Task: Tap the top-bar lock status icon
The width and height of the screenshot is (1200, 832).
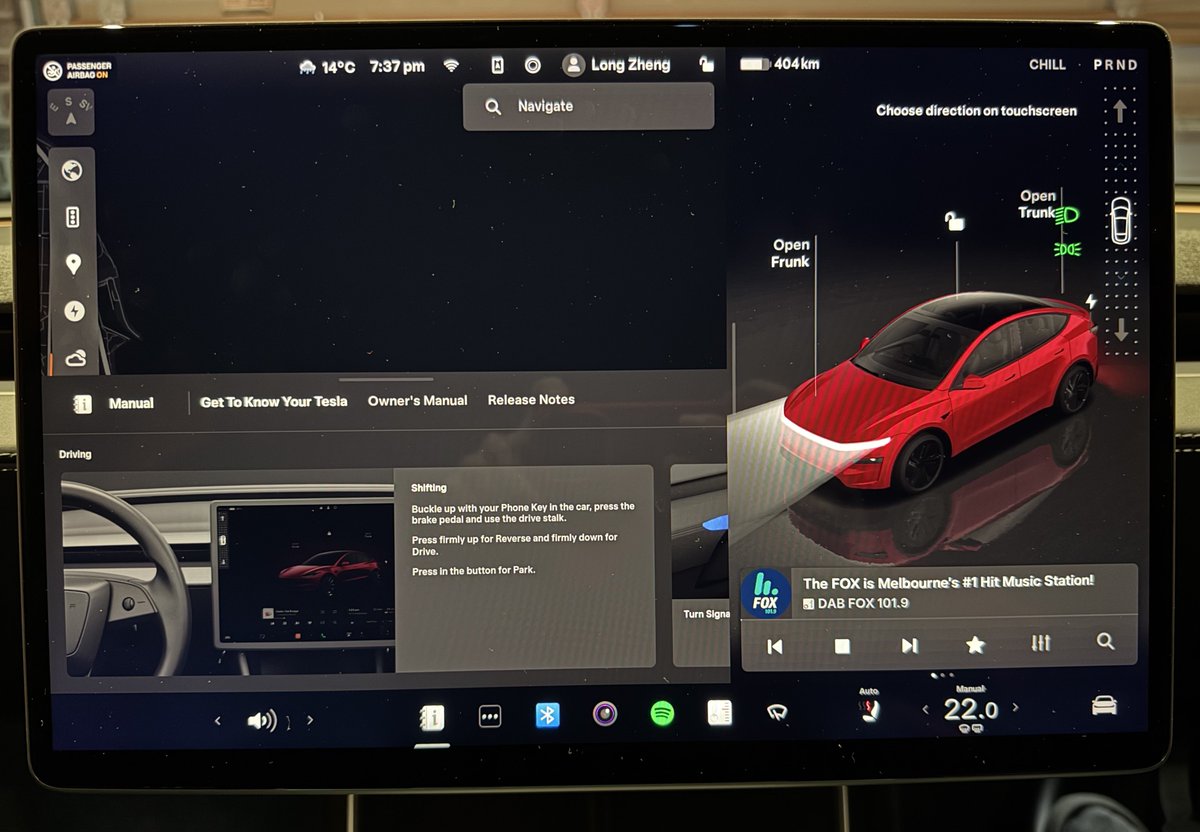Action: tap(706, 64)
